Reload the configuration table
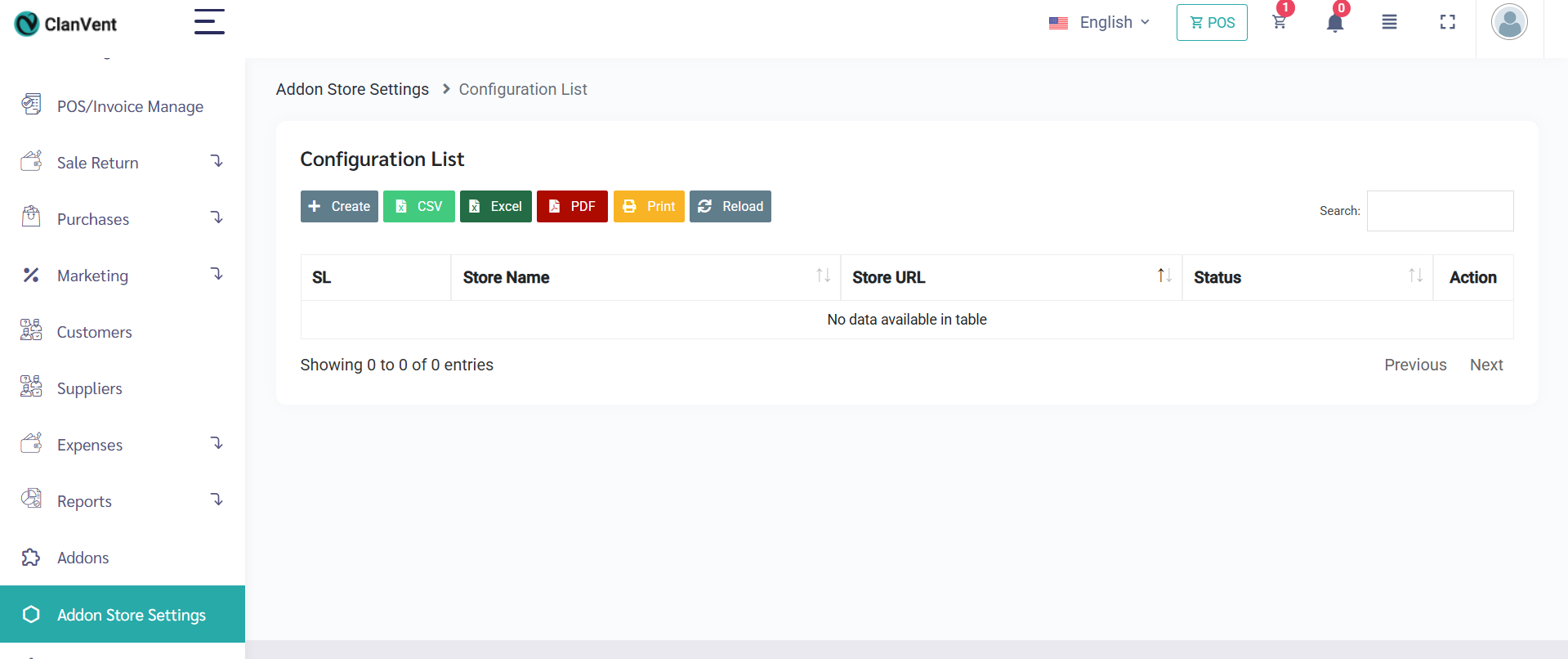This screenshot has height=659, width=1568. tap(730, 206)
